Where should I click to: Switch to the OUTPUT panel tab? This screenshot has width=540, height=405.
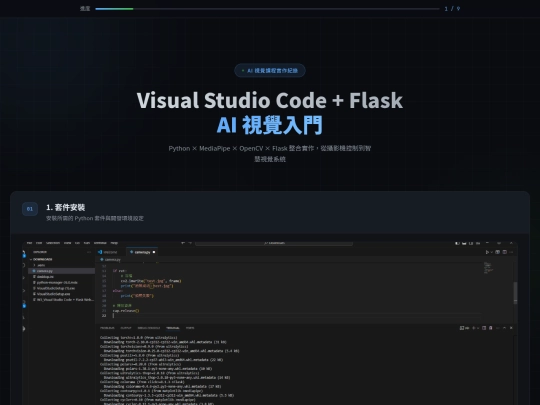pos(126,328)
